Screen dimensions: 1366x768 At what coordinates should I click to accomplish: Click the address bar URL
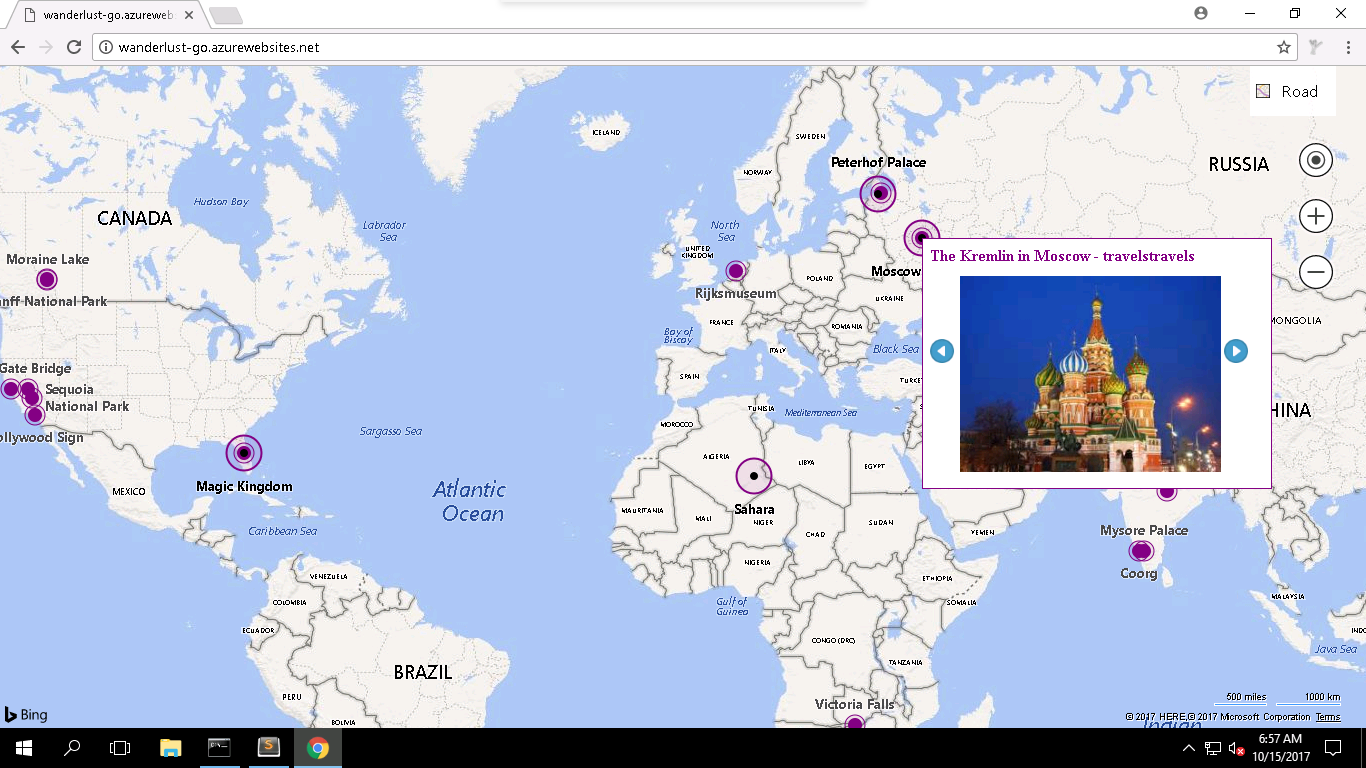coord(219,47)
